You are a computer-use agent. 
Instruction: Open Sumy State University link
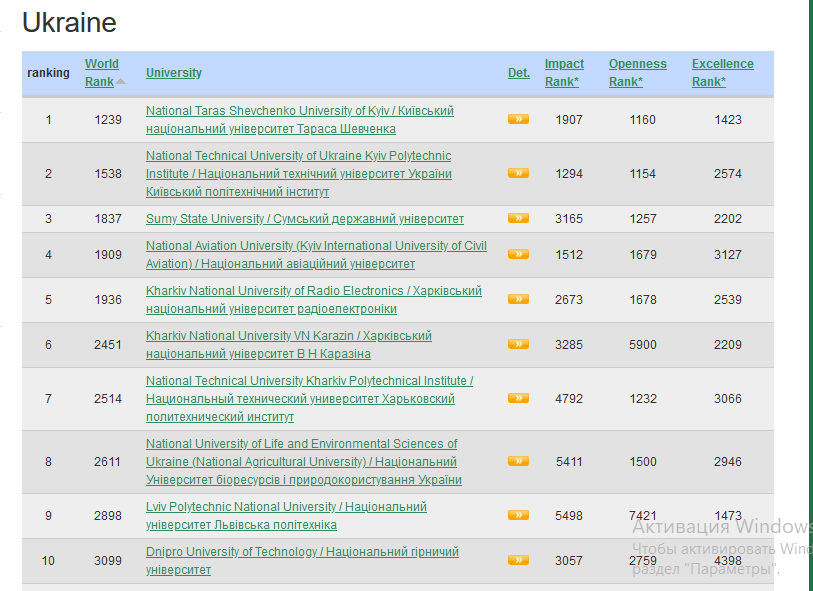(x=304, y=219)
